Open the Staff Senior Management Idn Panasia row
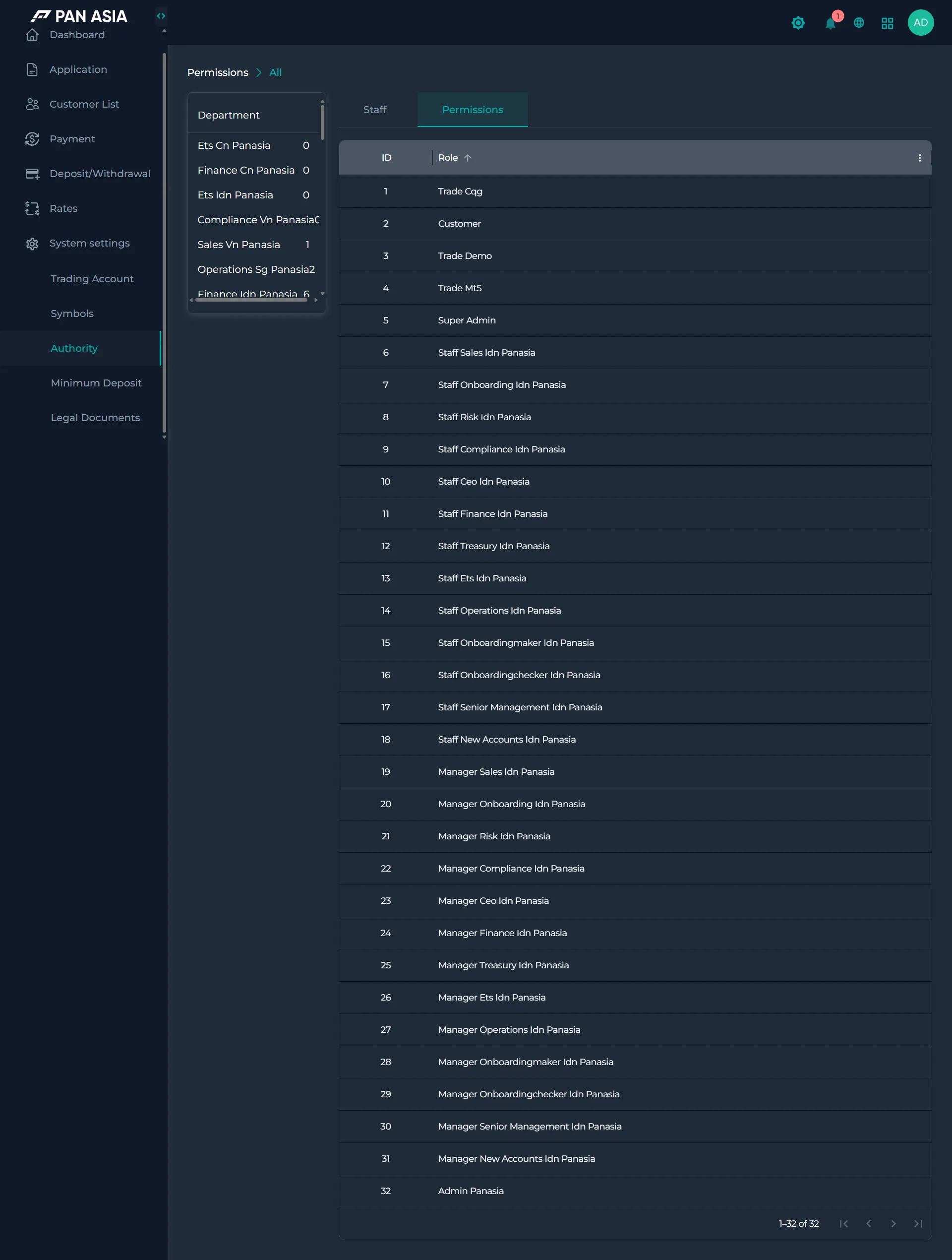 click(x=635, y=707)
